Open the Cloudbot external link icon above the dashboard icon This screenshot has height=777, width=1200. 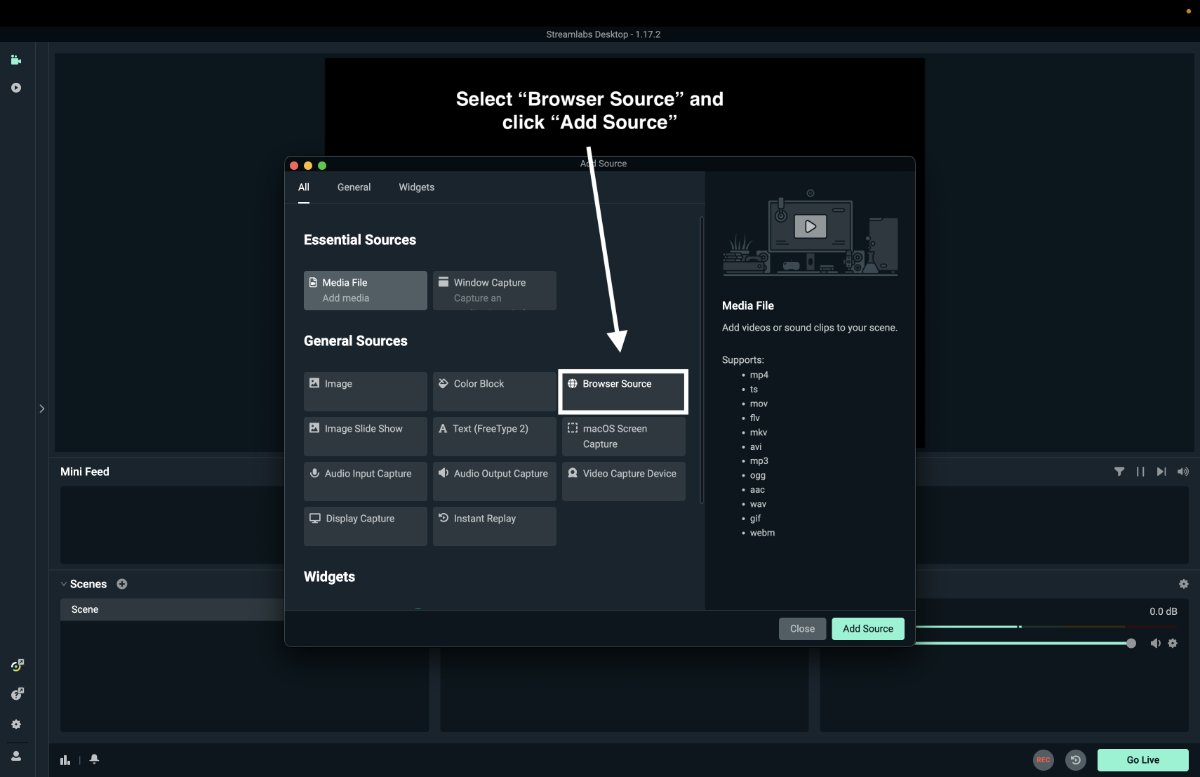(x=17, y=665)
